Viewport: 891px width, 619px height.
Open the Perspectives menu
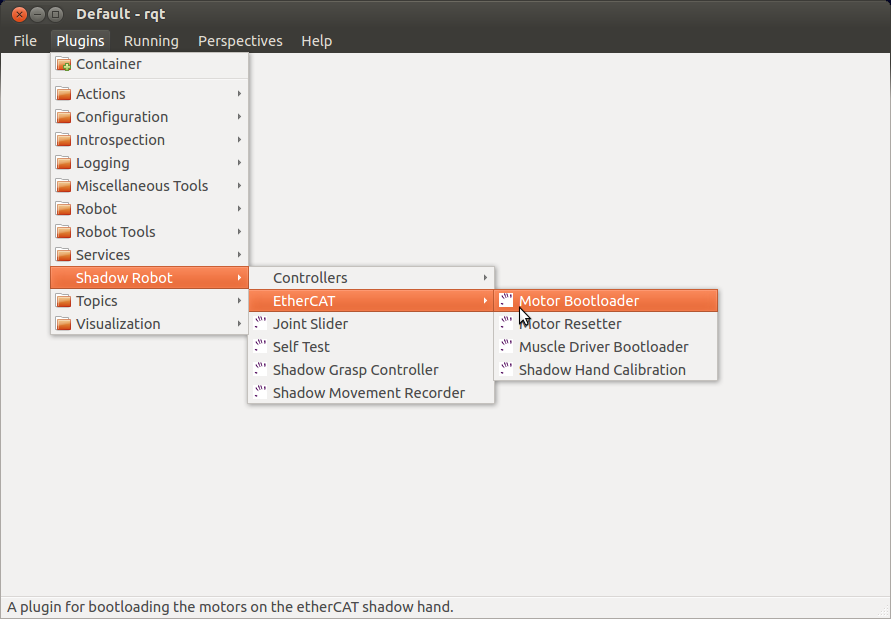coord(240,41)
